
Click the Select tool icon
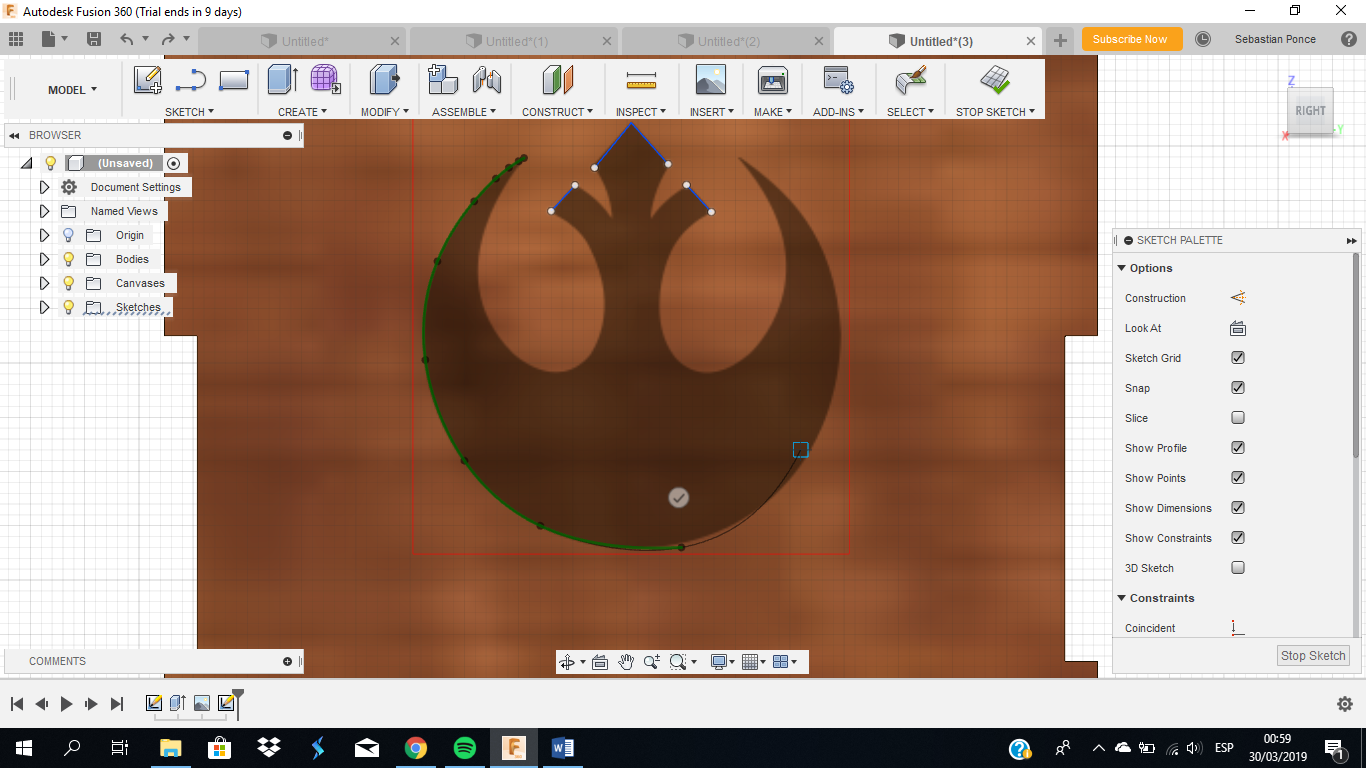[910, 80]
